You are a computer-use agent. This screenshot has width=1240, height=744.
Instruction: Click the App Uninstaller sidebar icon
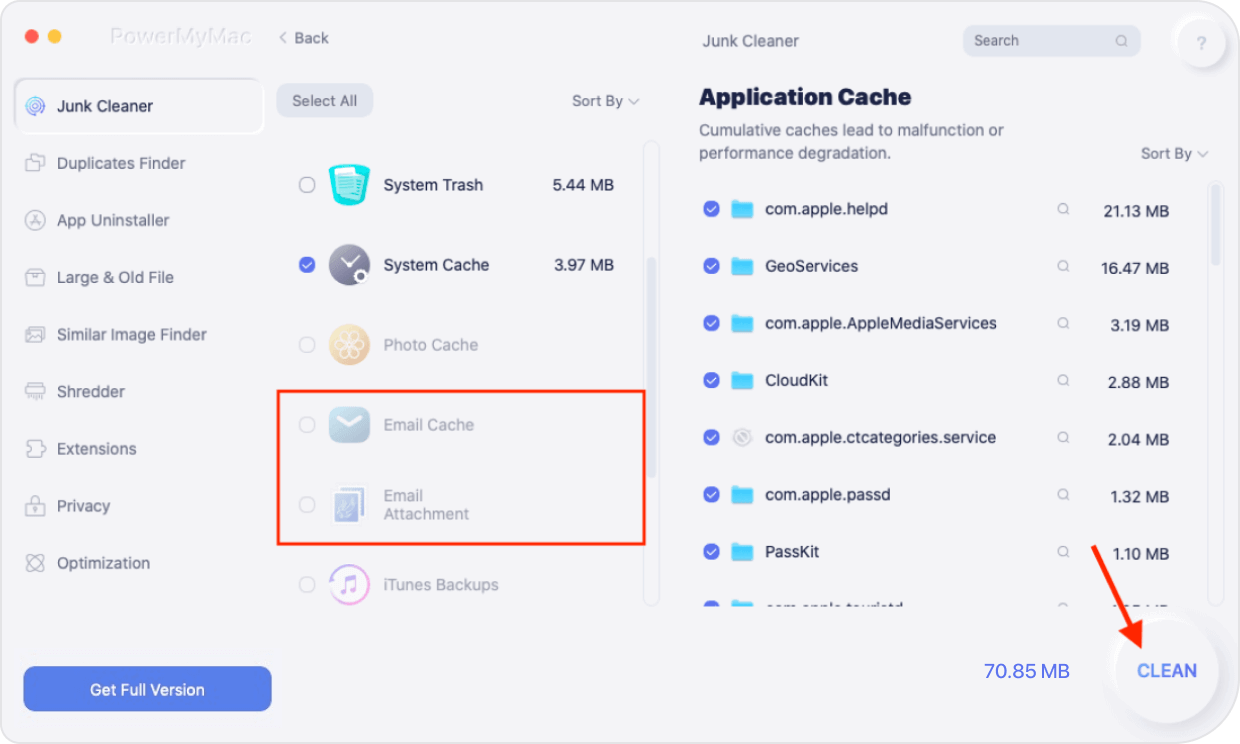pos(35,220)
